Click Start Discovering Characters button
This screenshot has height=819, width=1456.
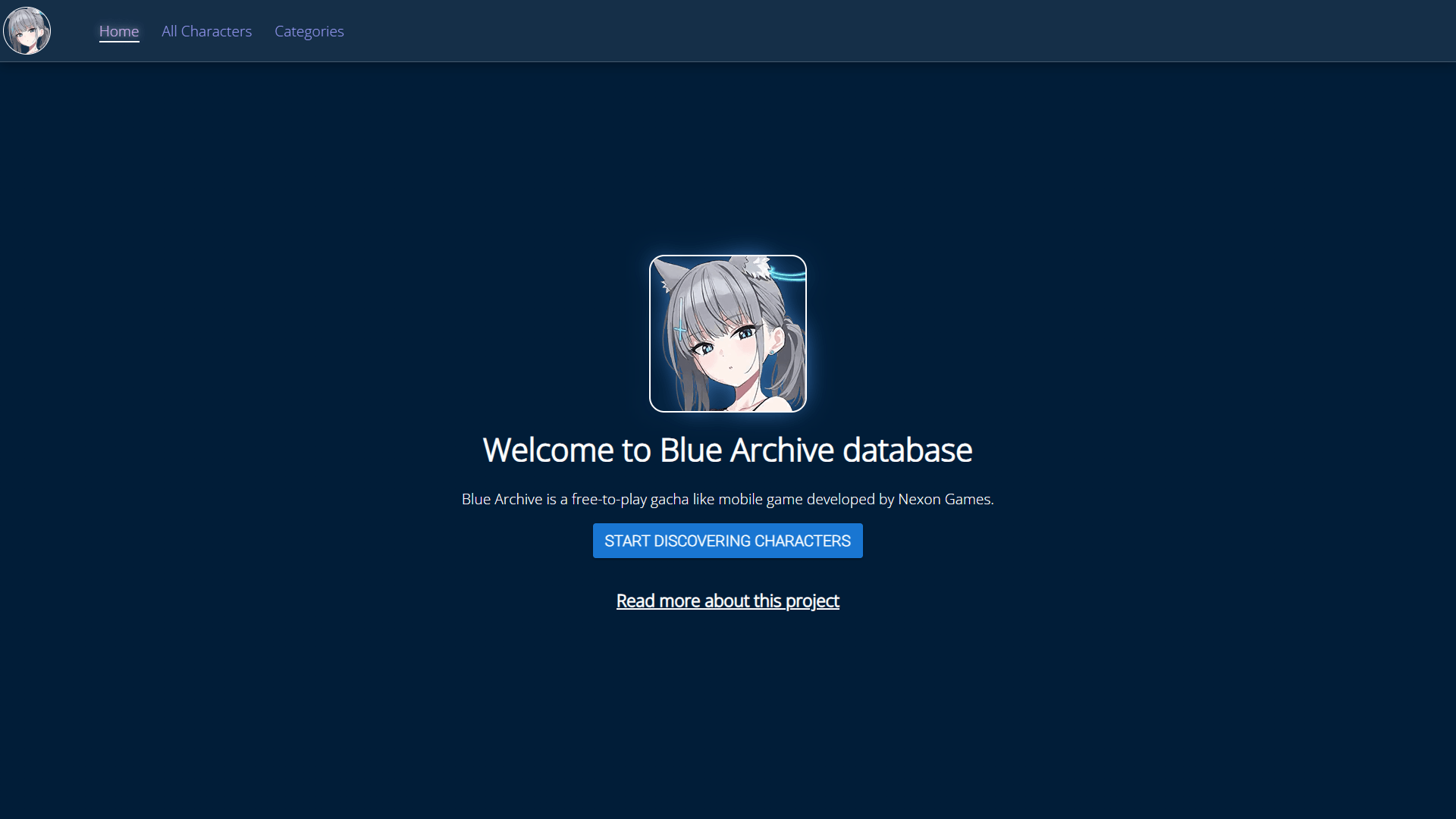[x=728, y=541]
